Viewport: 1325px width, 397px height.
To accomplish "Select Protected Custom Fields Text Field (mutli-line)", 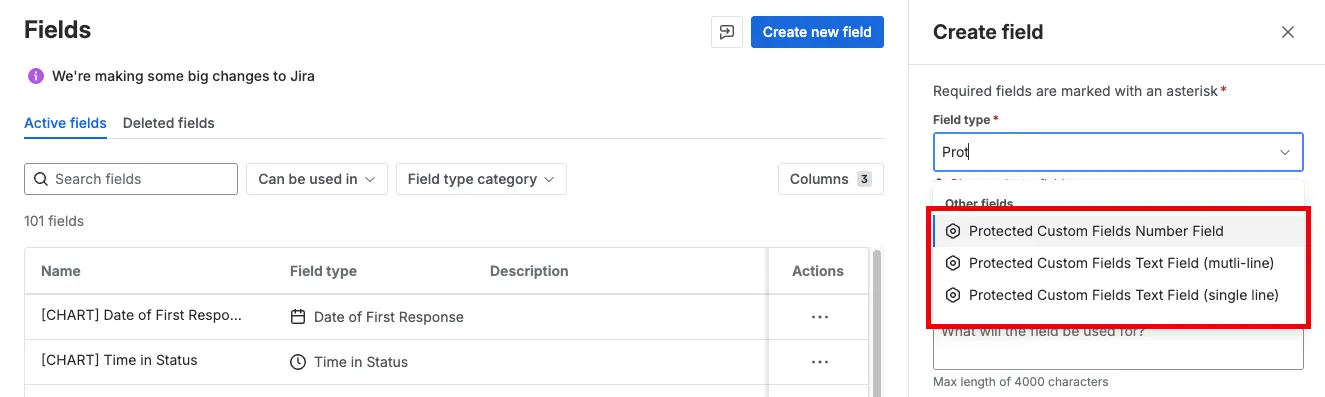I will pos(1118,263).
